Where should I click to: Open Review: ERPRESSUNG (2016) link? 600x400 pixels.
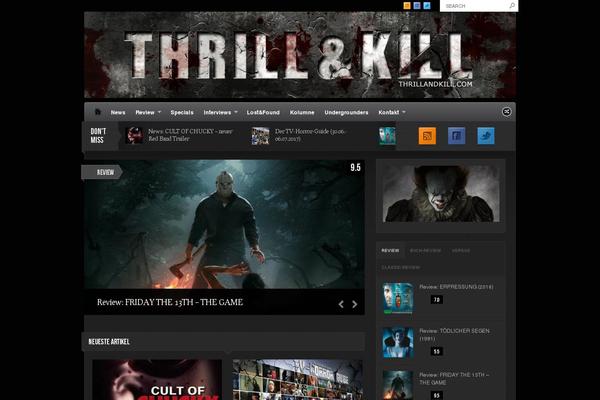click(x=456, y=287)
